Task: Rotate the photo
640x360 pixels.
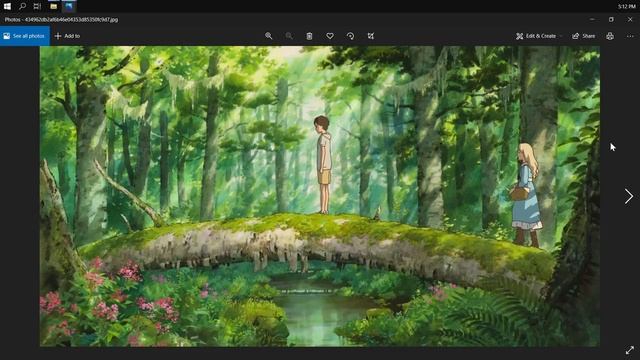Action: coord(350,36)
